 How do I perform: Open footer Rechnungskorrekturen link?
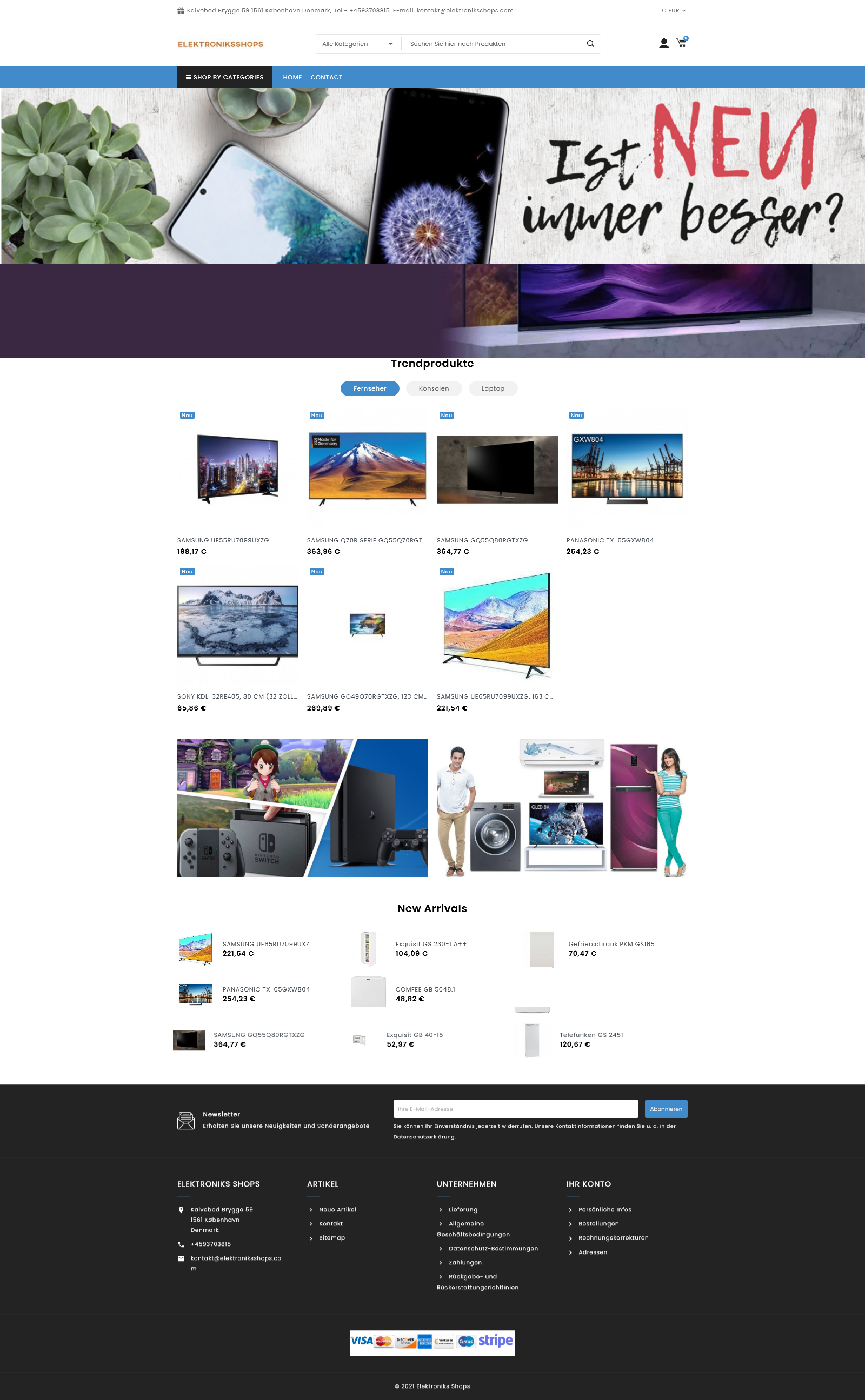pyautogui.click(x=613, y=1238)
